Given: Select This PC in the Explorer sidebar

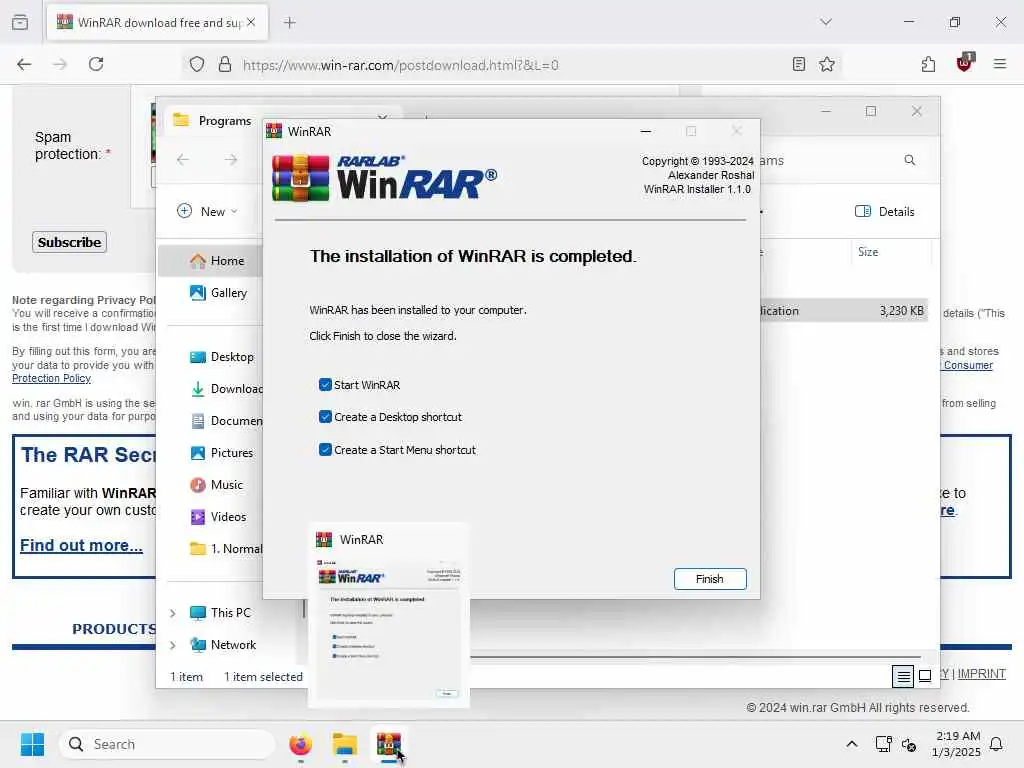Looking at the screenshot, I should (220, 613).
